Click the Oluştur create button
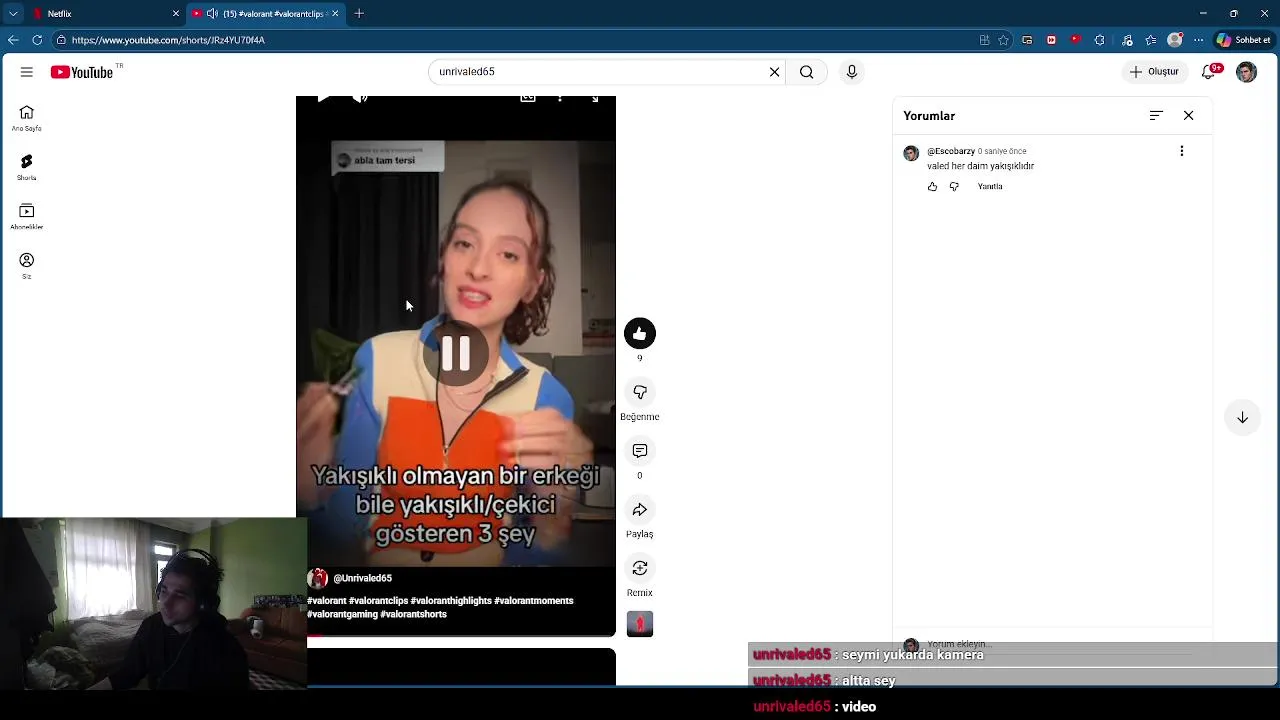Image resolution: width=1280 pixels, height=720 pixels. click(x=1155, y=72)
